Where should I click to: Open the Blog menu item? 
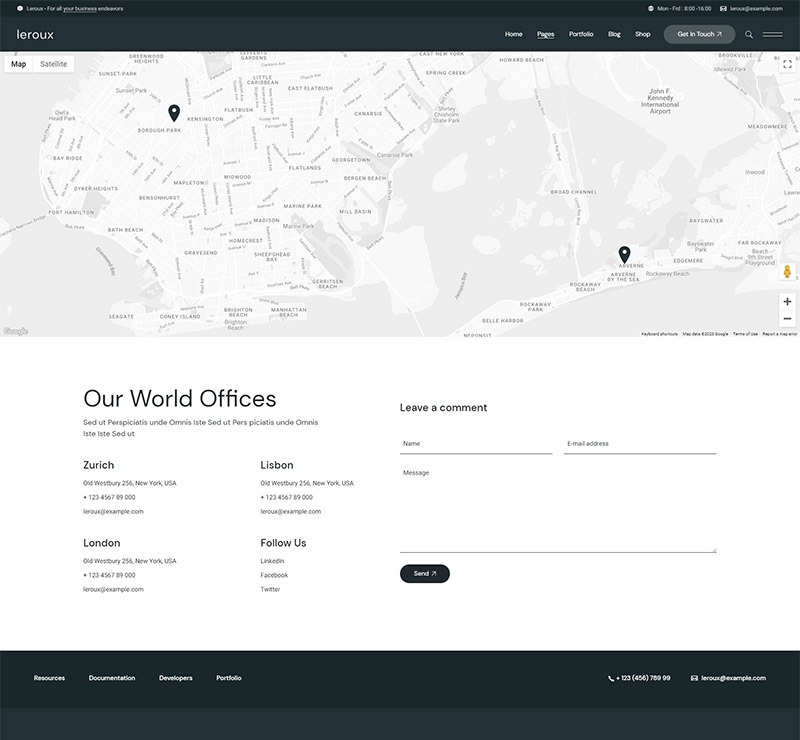(x=614, y=34)
